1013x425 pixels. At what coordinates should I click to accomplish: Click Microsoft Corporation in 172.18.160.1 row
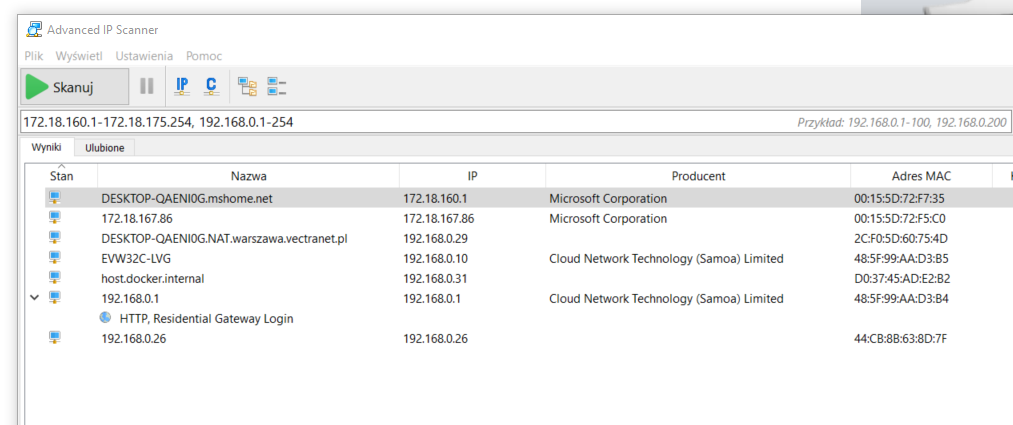608,199
